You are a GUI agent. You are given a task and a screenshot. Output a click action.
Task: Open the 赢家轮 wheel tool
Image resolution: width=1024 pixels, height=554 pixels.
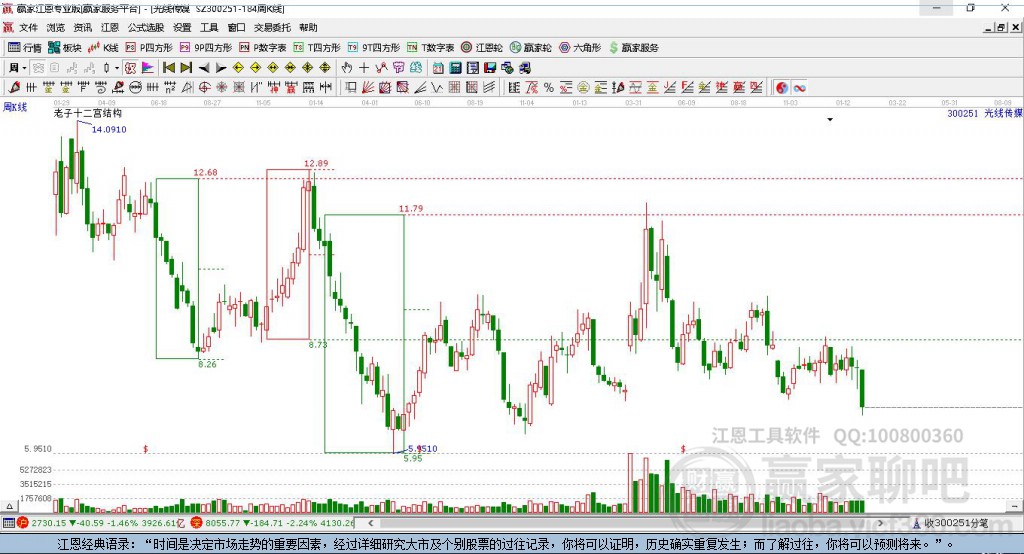(531, 48)
